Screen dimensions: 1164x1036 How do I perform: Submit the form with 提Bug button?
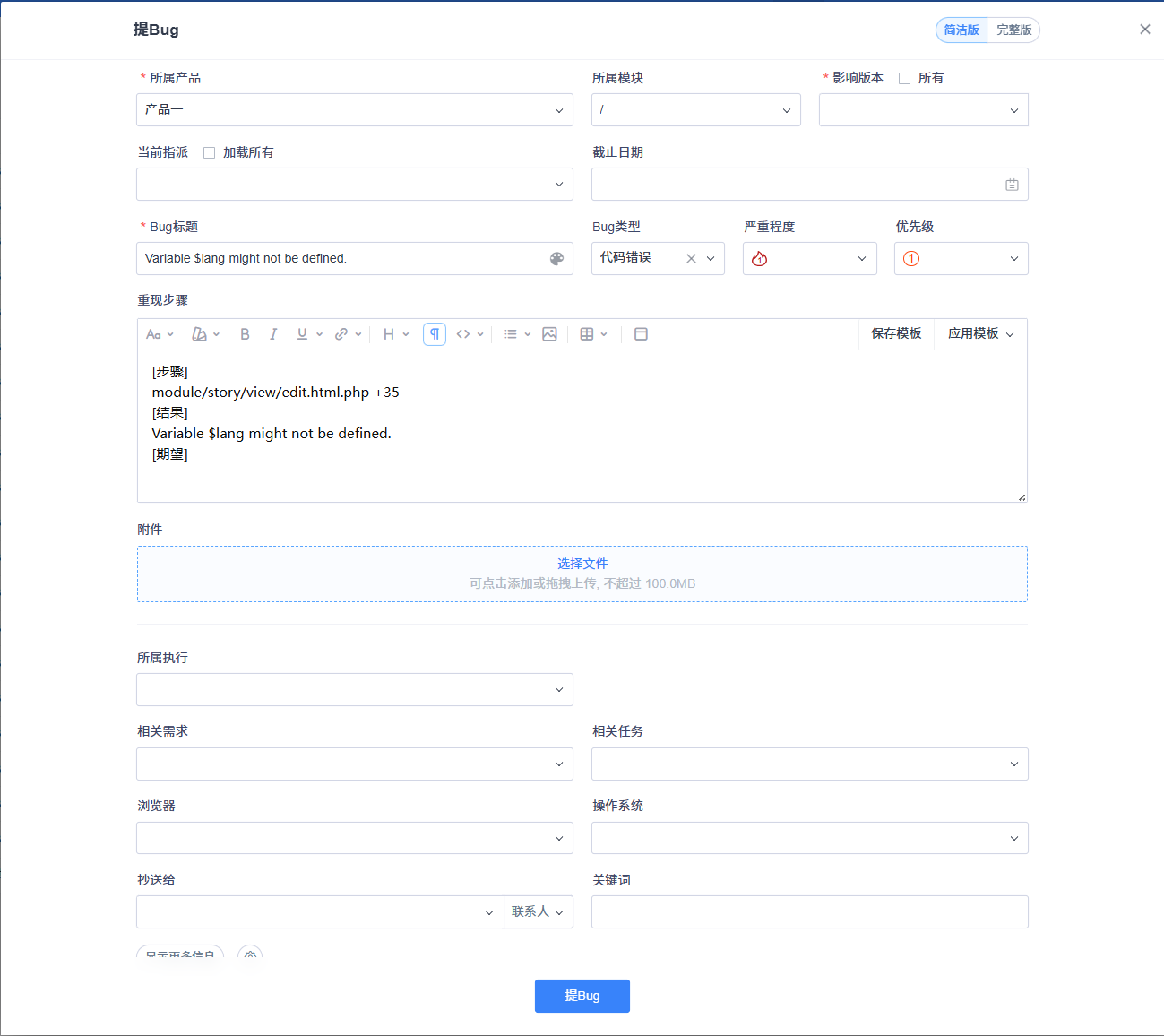coord(582,996)
